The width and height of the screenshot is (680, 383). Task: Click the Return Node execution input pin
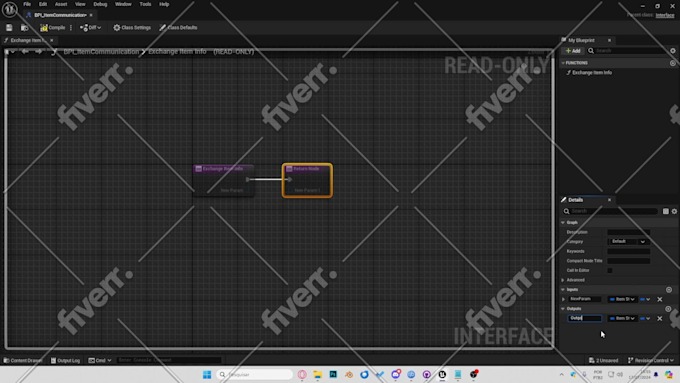(289, 179)
